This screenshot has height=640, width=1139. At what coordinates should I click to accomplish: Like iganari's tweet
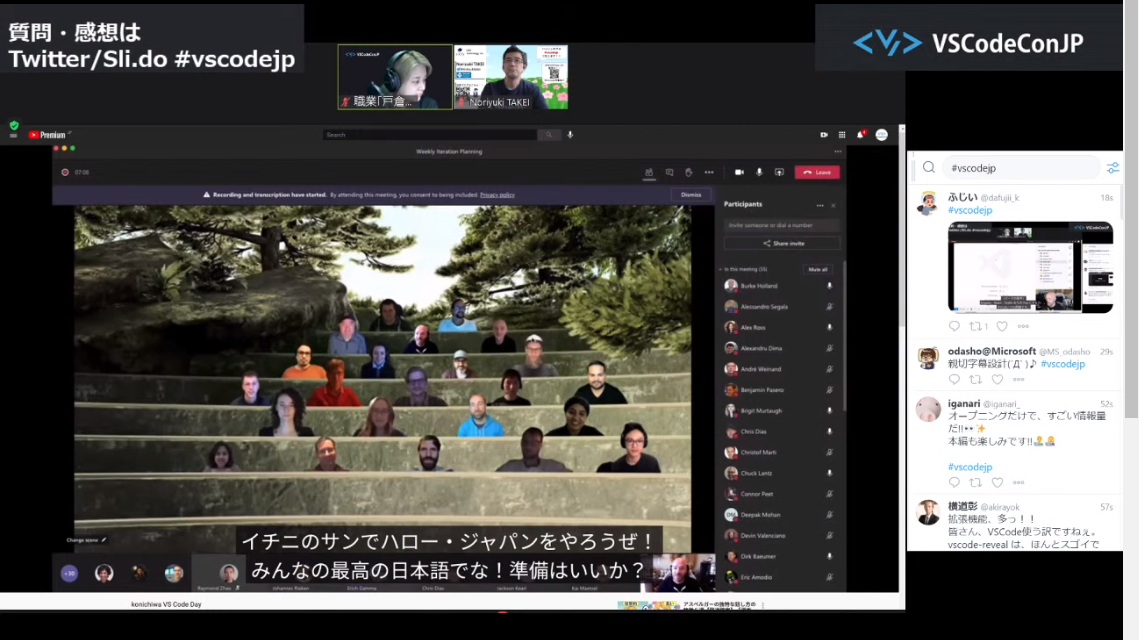click(x=997, y=483)
